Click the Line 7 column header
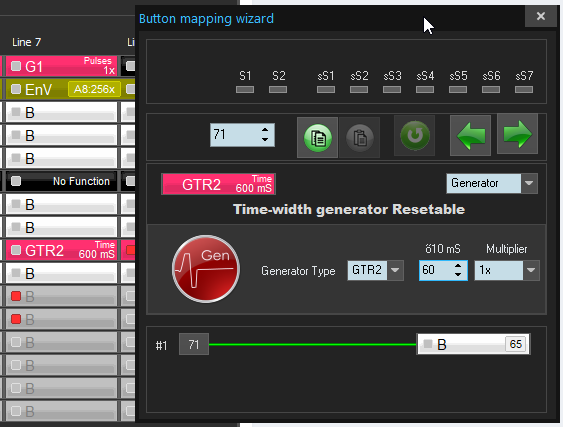563x427 pixels. 27,42
